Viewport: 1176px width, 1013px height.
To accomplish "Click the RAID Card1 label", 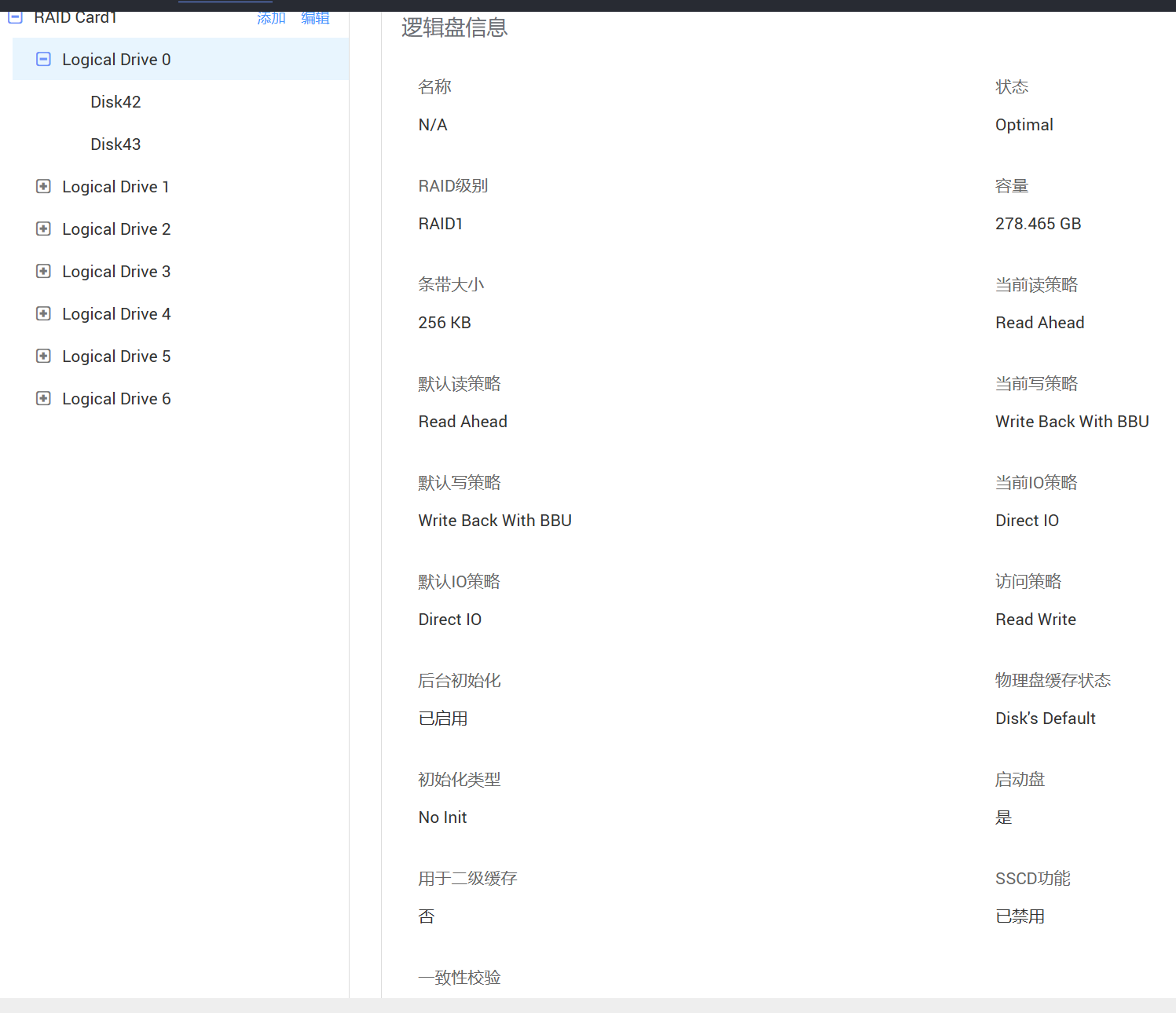I will pos(75,18).
